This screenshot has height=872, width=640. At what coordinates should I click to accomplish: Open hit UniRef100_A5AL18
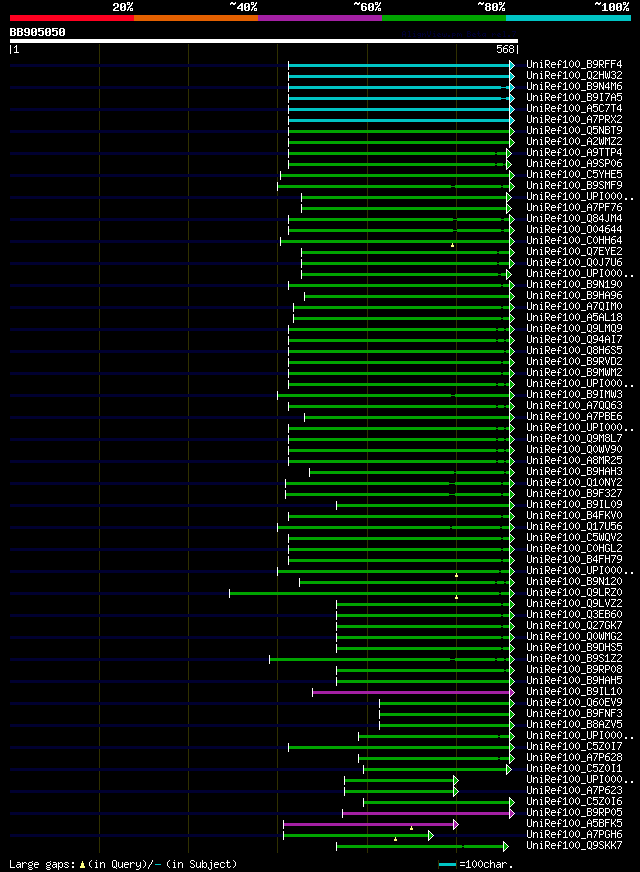click(x=574, y=318)
